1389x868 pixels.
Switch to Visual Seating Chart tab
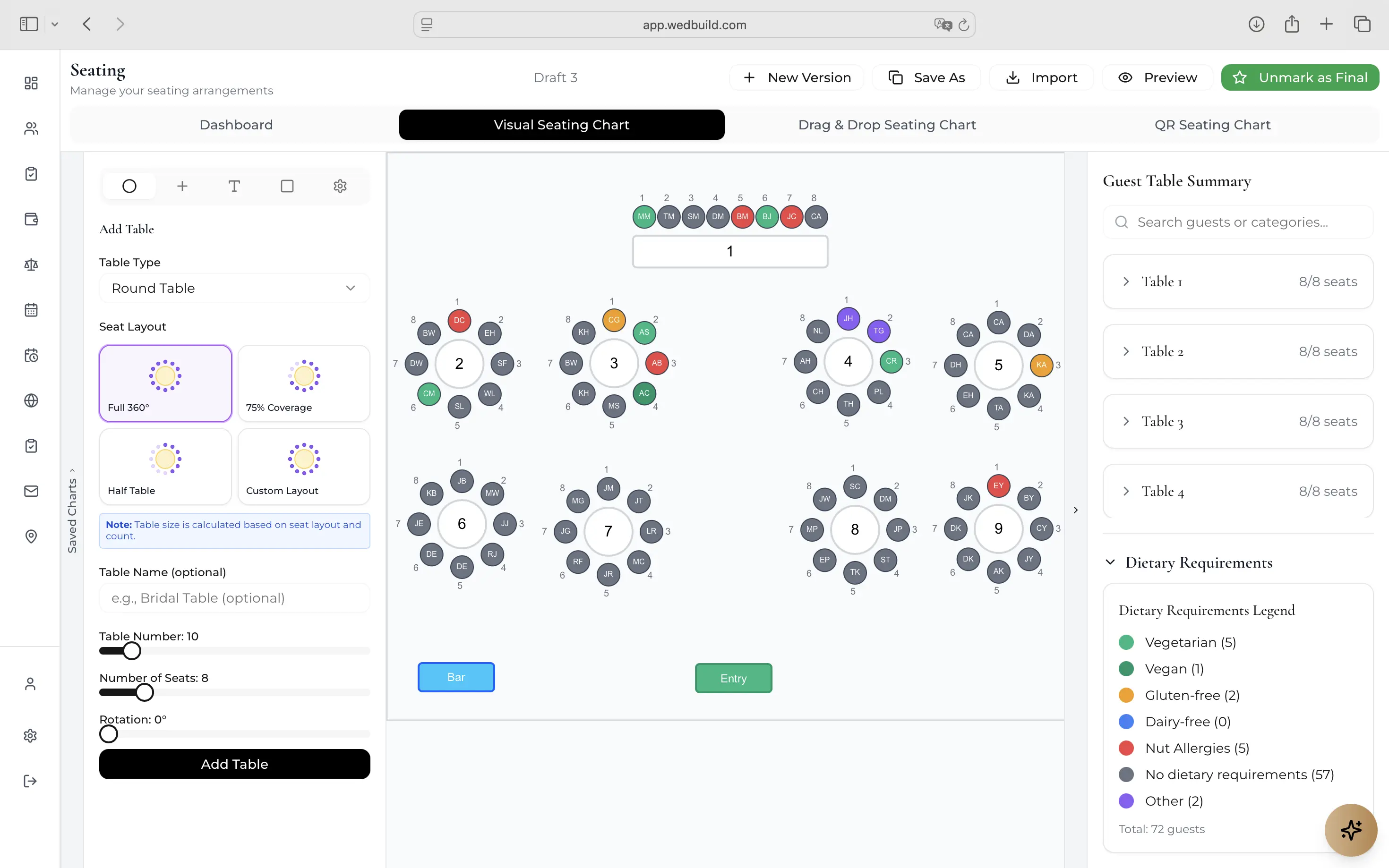tap(562, 125)
